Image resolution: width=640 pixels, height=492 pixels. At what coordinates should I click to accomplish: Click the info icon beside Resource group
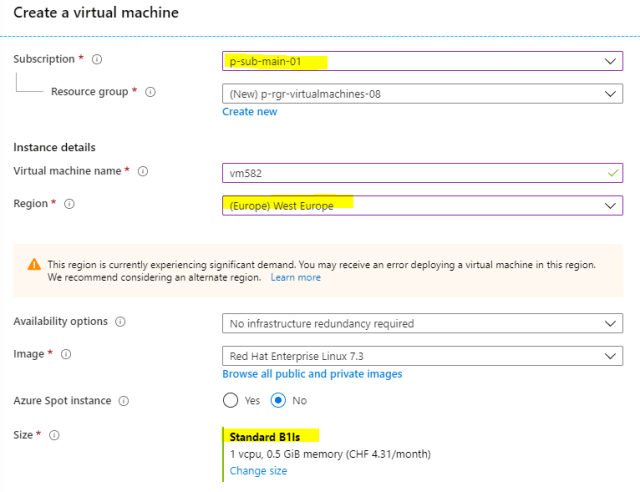(150, 92)
